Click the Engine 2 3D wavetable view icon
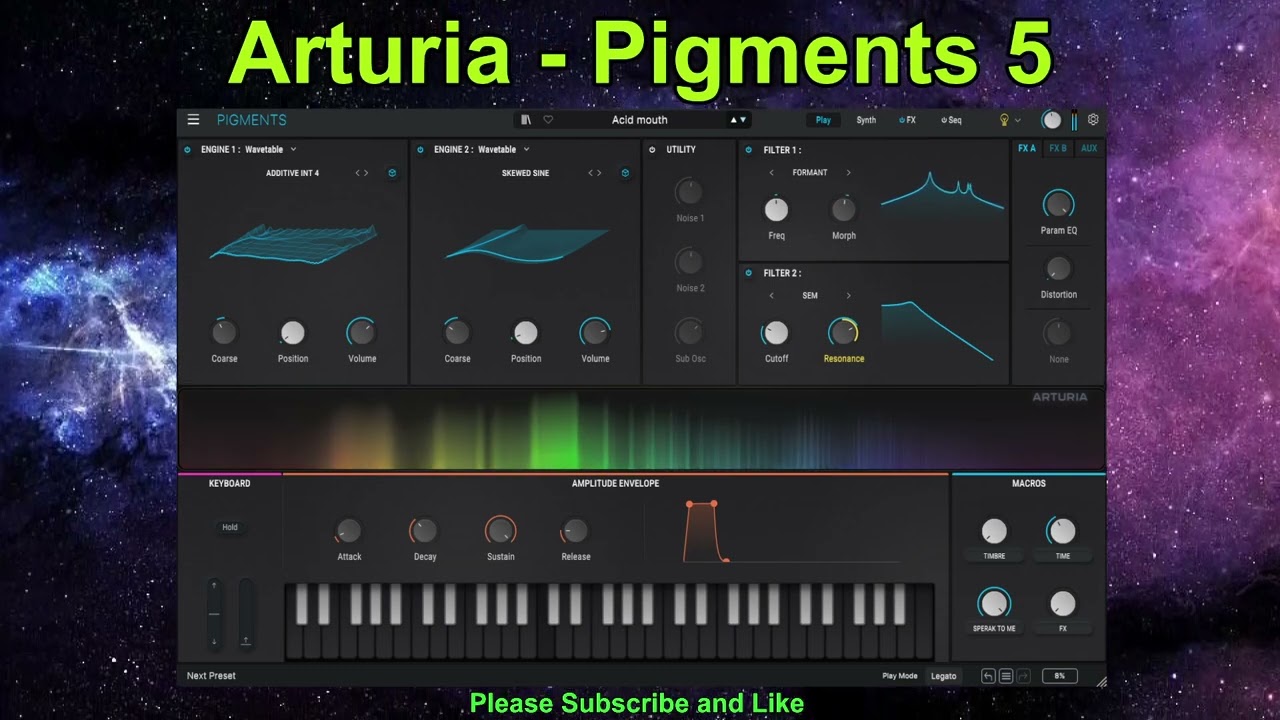This screenshot has height=720, width=1280. click(625, 173)
